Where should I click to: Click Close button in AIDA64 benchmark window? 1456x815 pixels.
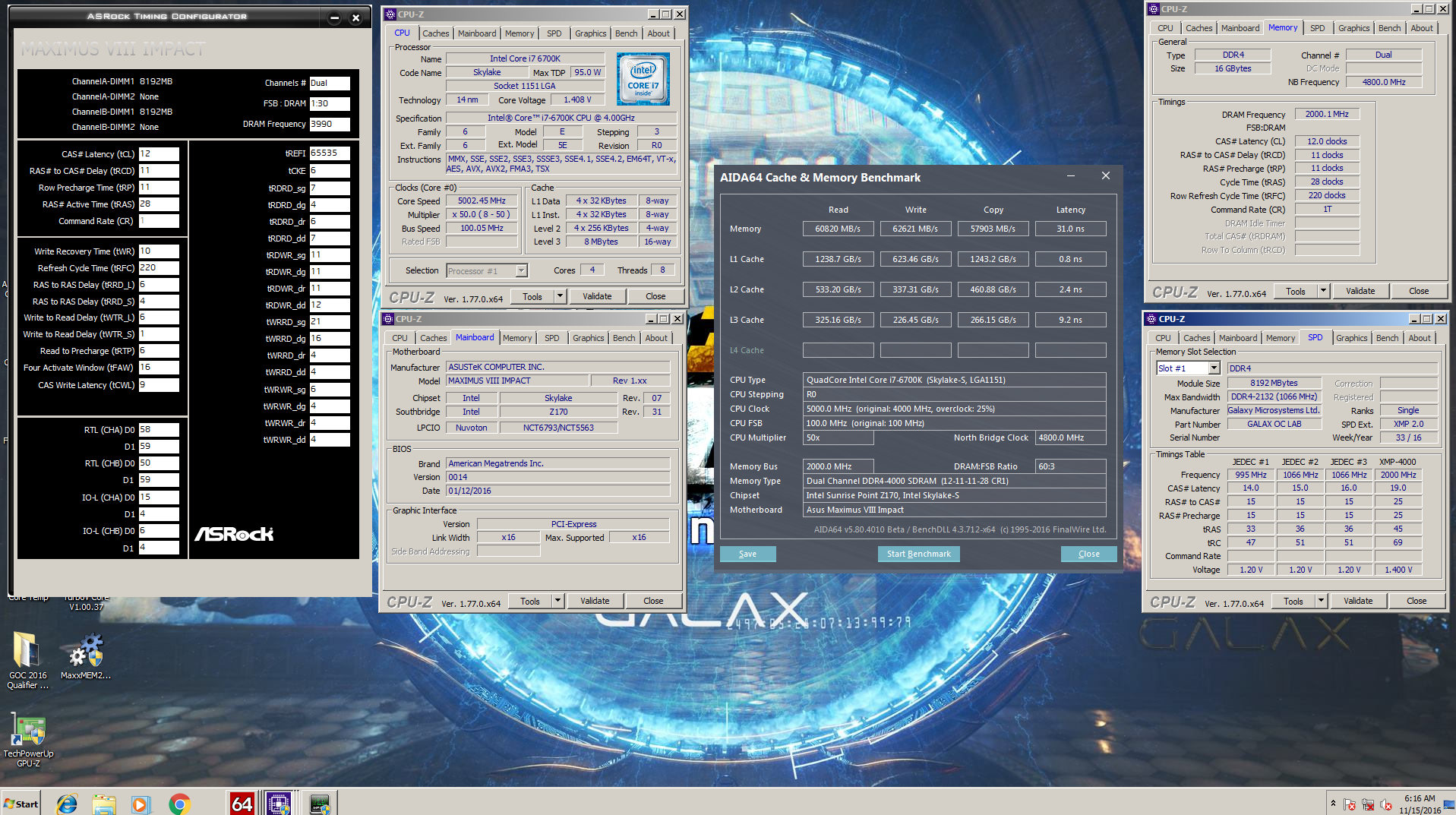coord(1088,554)
